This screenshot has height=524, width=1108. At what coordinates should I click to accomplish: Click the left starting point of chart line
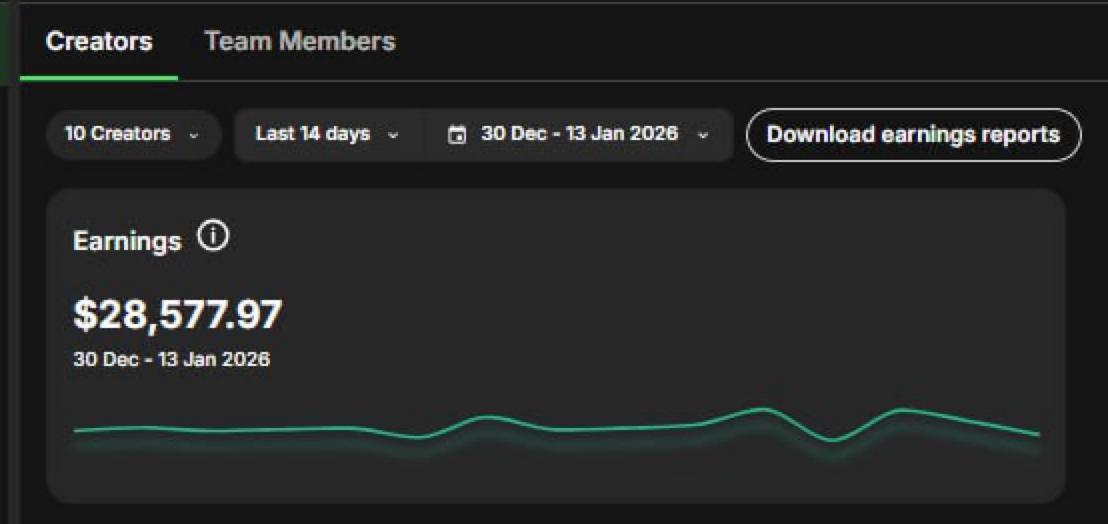[x=76, y=431]
